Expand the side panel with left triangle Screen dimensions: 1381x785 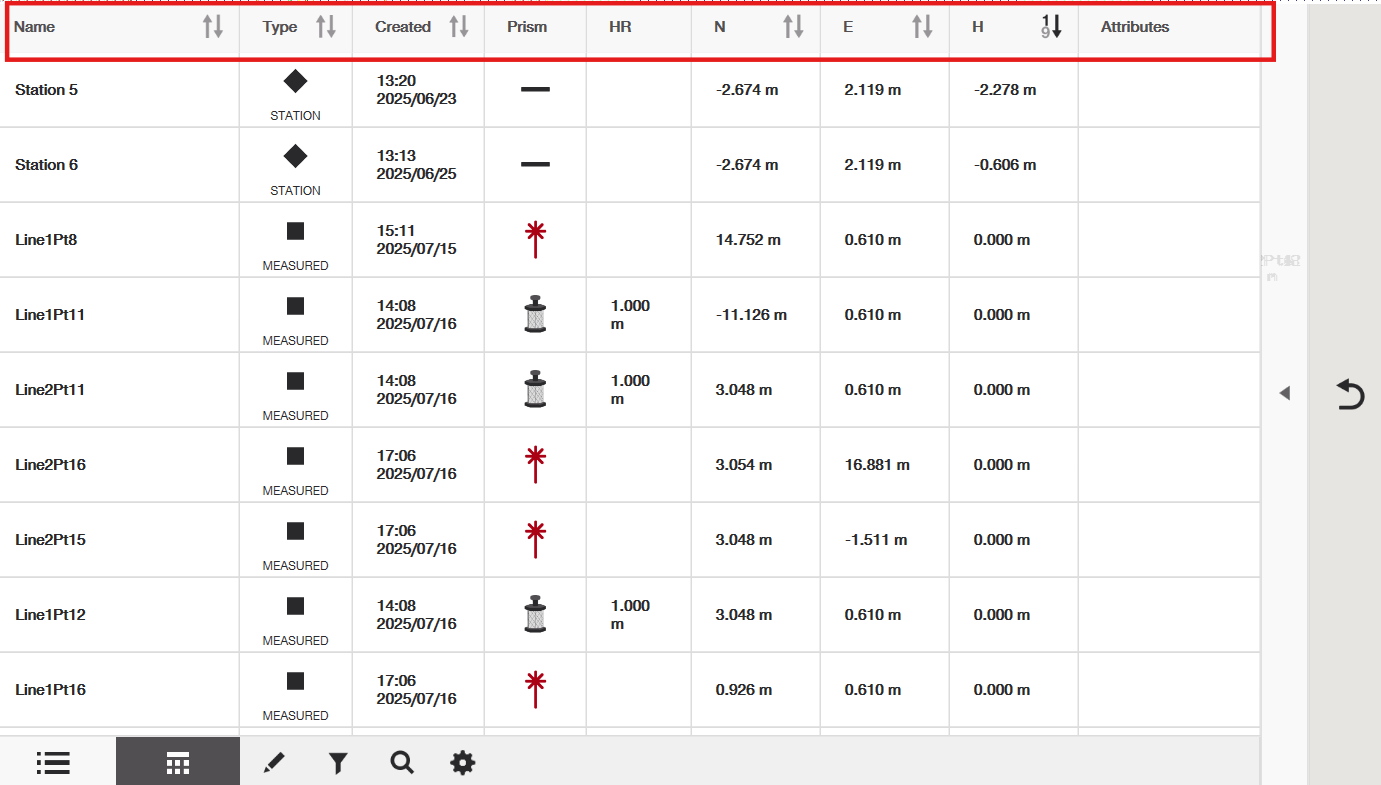tap(1285, 393)
